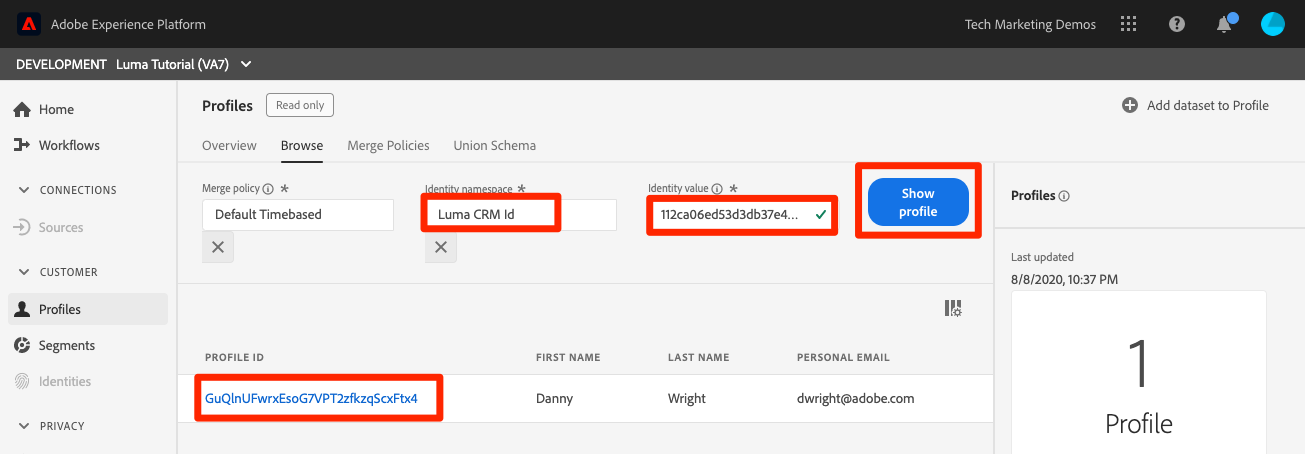Open the app switcher grid icon
The width and height of the screenshot is (1305, 454).
(1129, 24)
